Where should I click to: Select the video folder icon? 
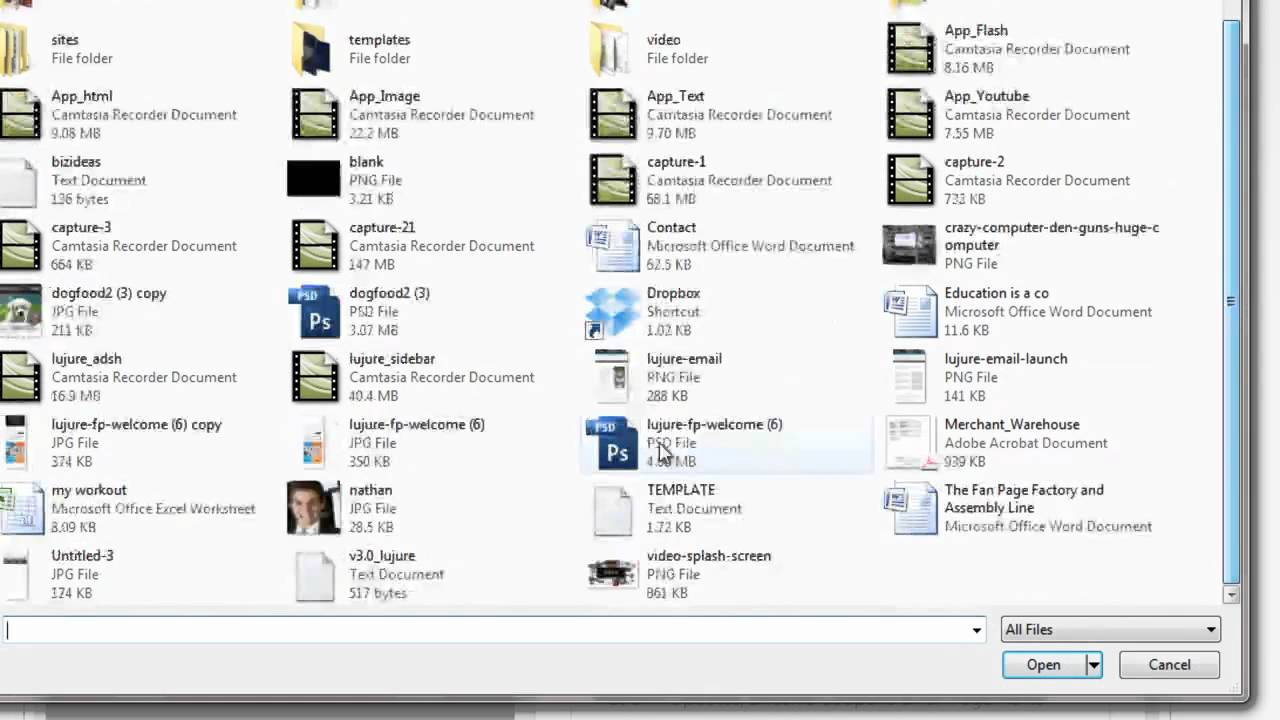610,49
